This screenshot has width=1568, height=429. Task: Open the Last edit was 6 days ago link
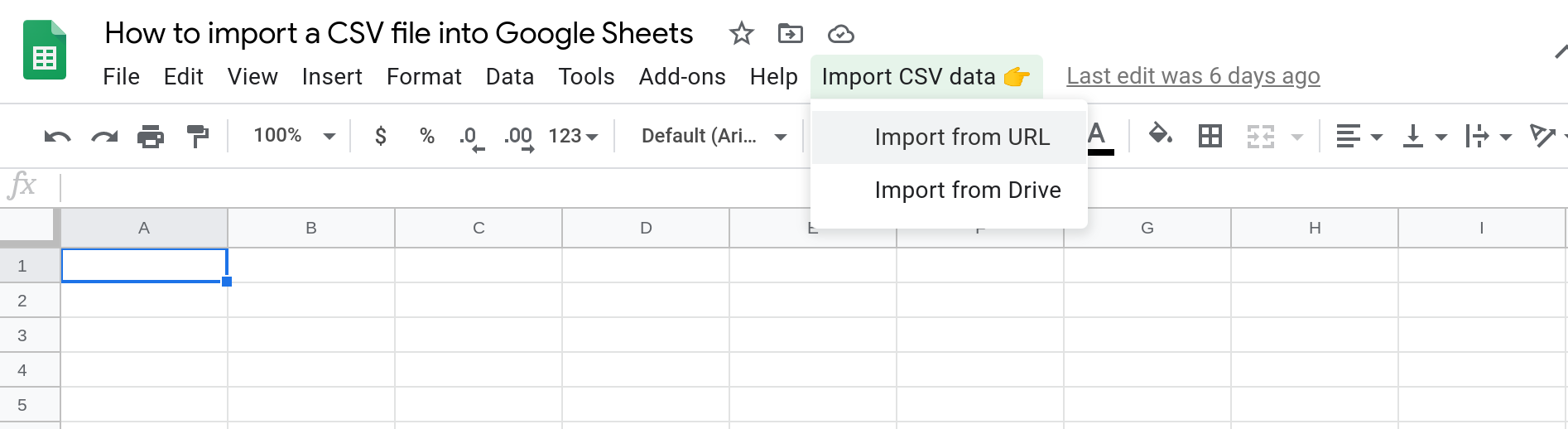(1193, 76)
